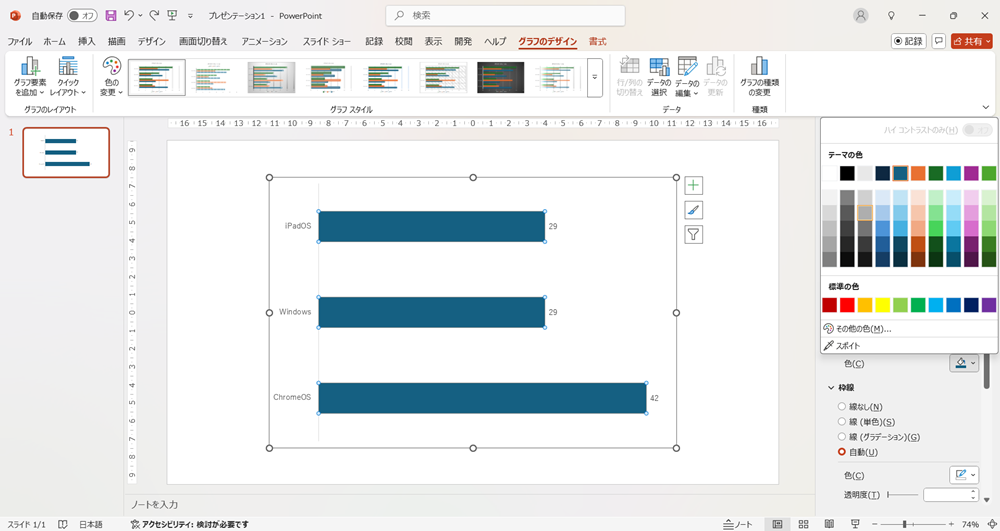
Task: Switch to the アニメーション tab
Action: 265,41
